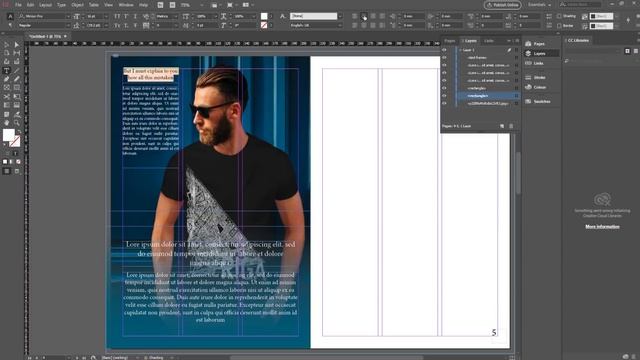
Task: Select the Rectangle Frame tool
Action: [x=7, y=88]
